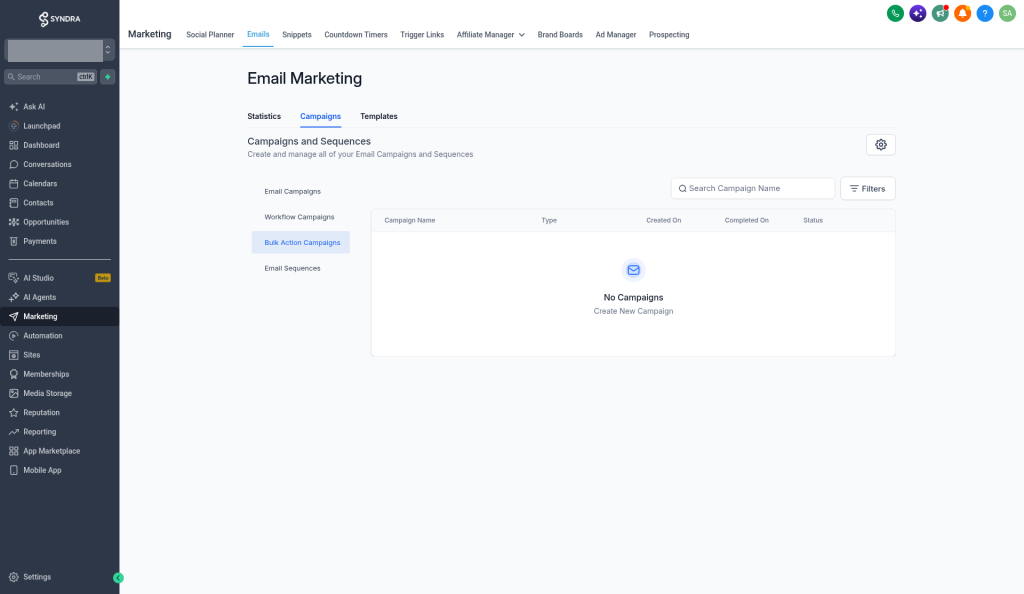Click the Completed On column header

[746, 221]
